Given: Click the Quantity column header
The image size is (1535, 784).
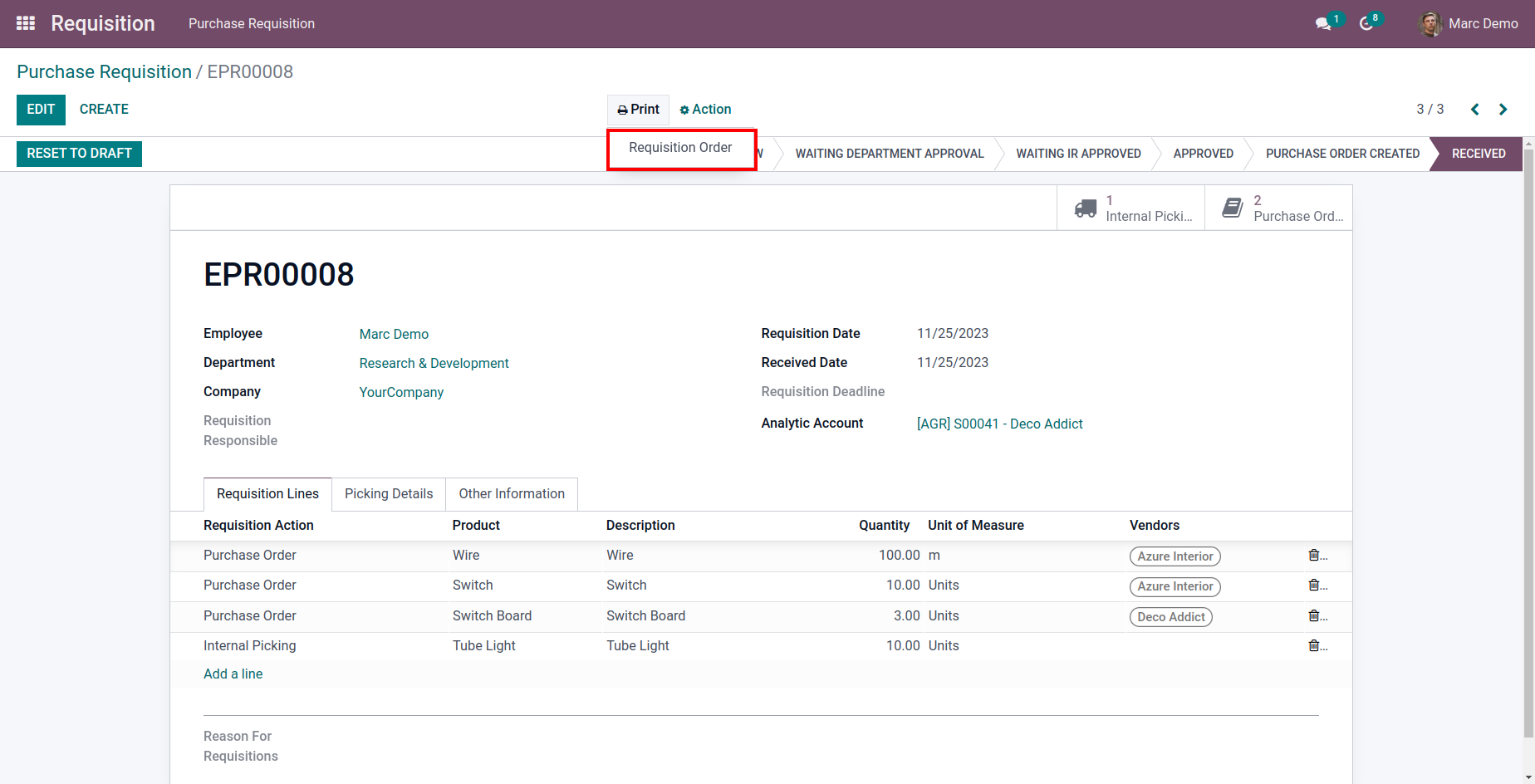Looking at the screenshot, I should 884,526.
